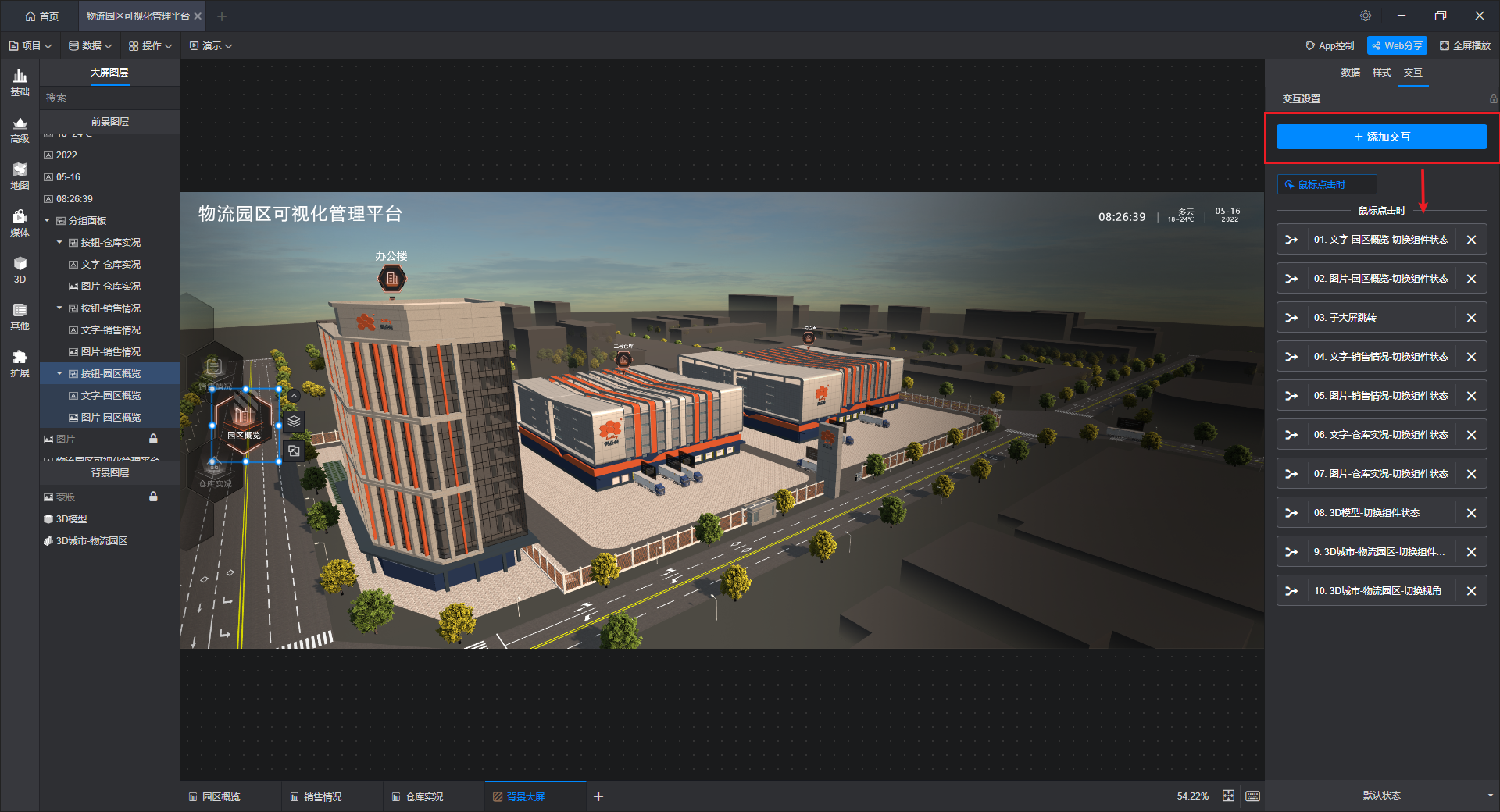Click the layers icon beside the selected canvas button
The width and height of the screenshot is (1500, 812).
(294, 421)
